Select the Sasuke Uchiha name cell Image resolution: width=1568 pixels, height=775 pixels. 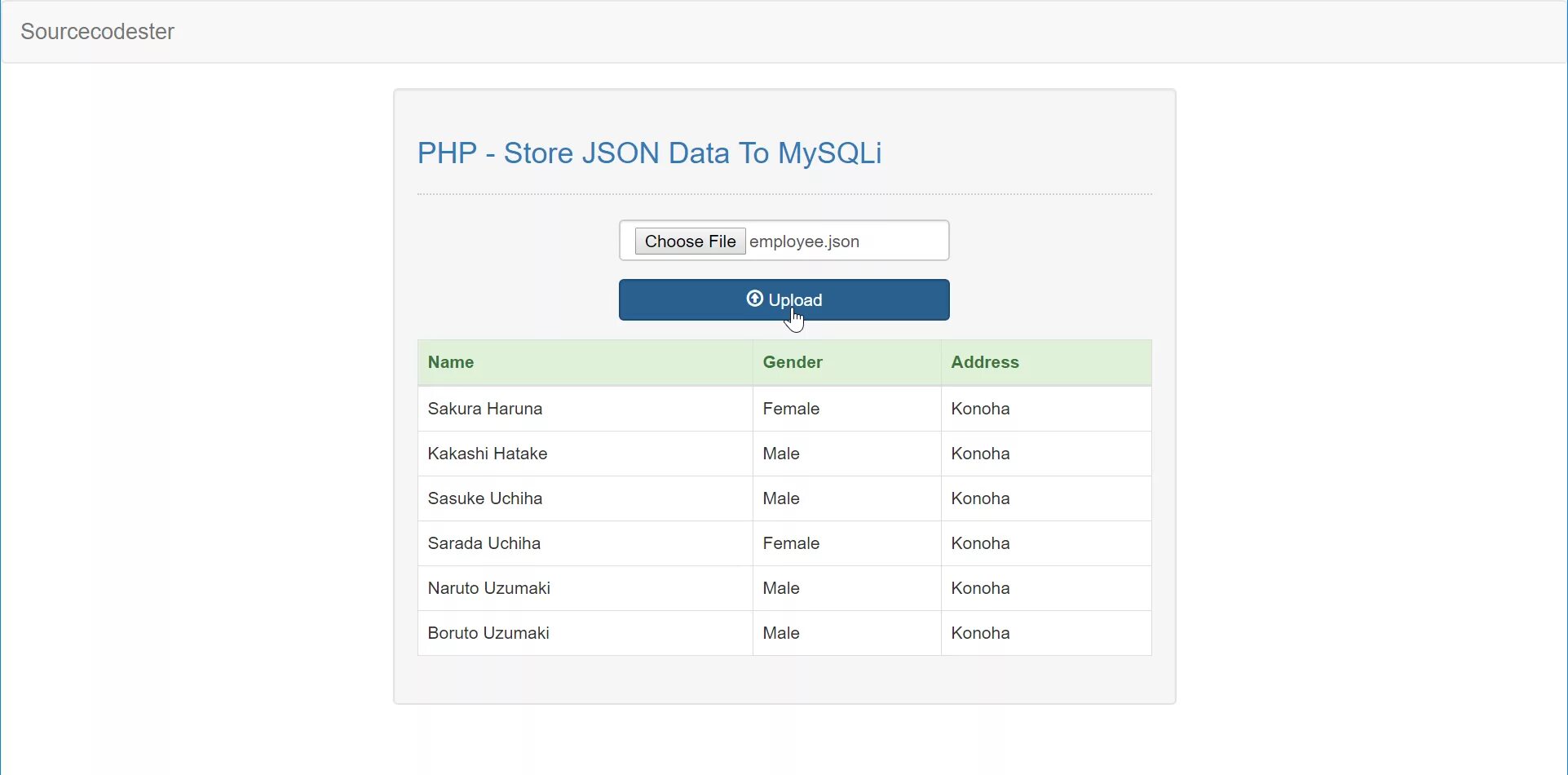click(x=485, y=498)
